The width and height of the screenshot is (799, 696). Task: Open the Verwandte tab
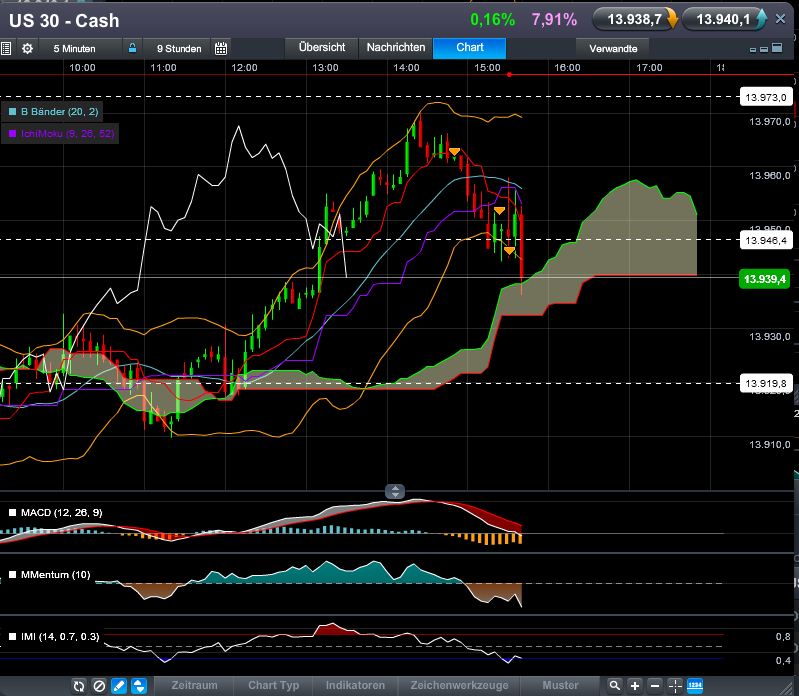[613, 48]
